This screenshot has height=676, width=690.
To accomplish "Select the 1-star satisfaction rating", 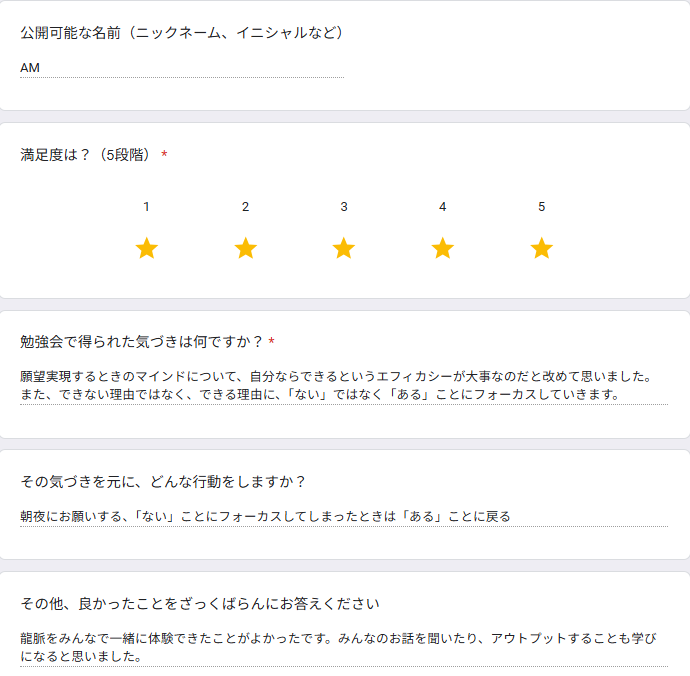I will tap(147, 248).
